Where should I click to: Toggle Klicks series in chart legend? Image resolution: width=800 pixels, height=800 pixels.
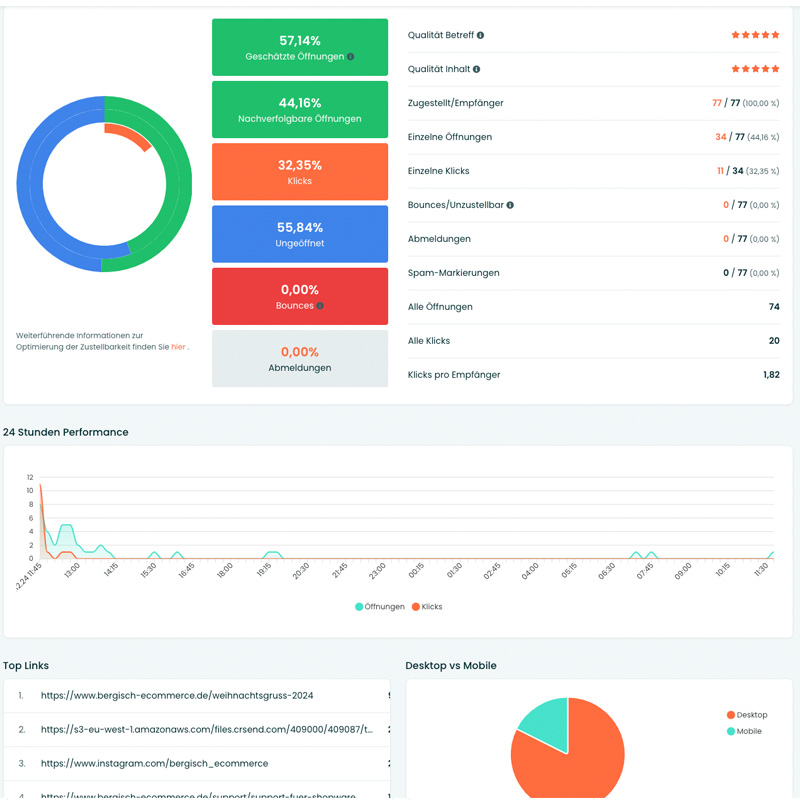tap(426, 607)
